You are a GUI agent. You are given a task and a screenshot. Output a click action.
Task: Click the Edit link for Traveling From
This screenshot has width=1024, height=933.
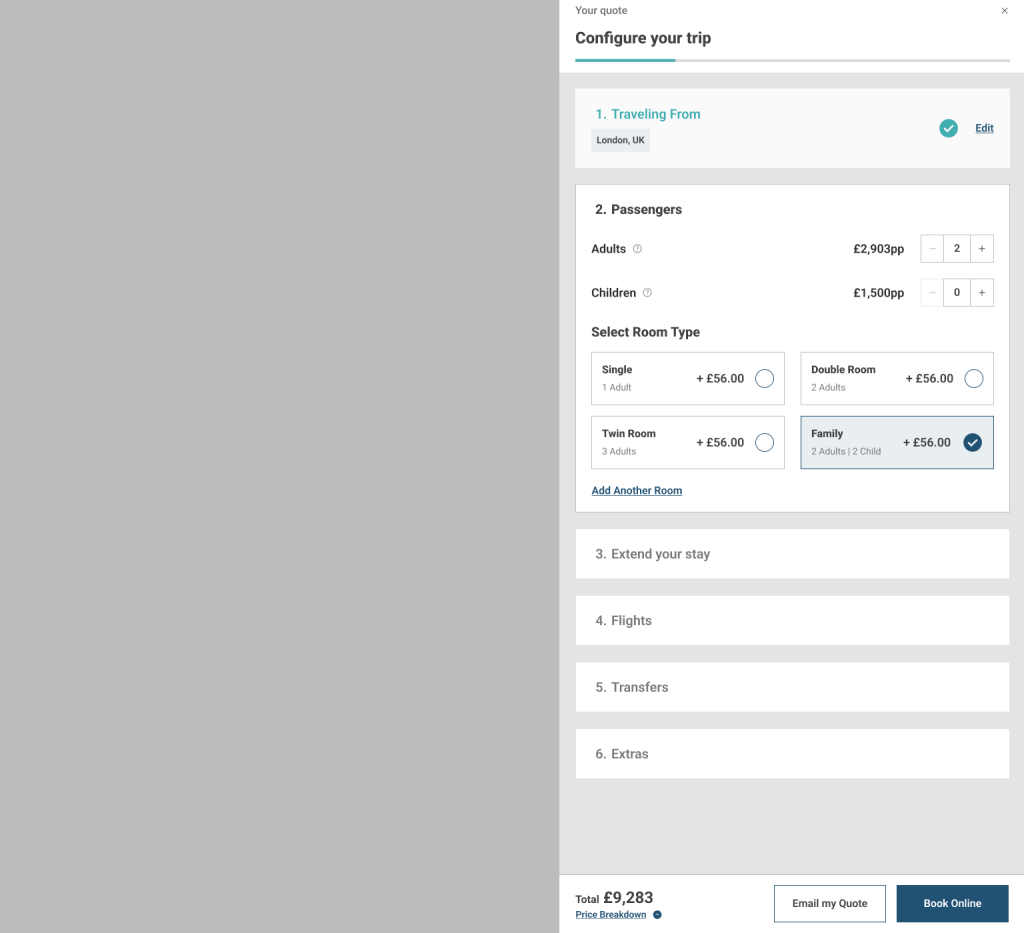[x=984, y=128]
